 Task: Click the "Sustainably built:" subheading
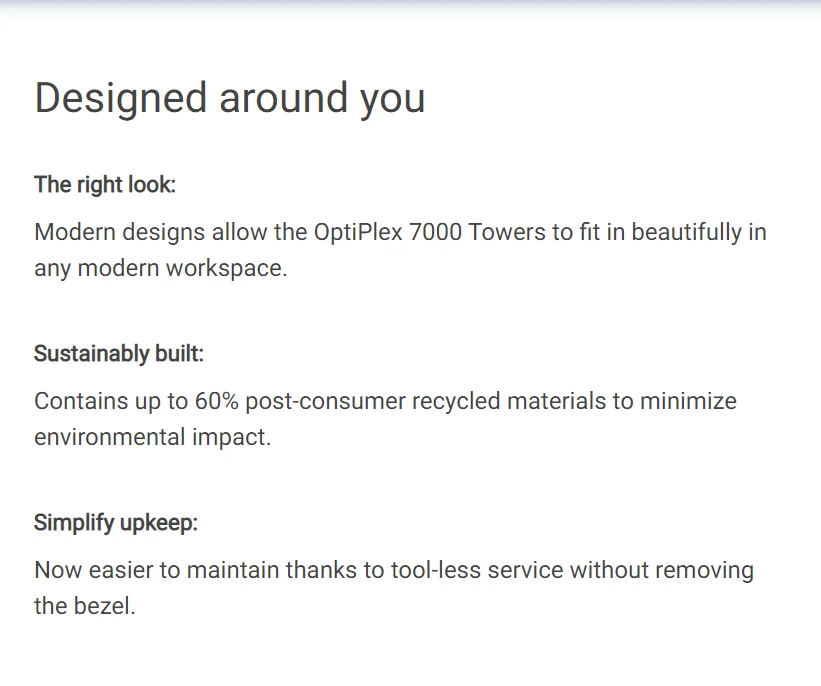119,354
